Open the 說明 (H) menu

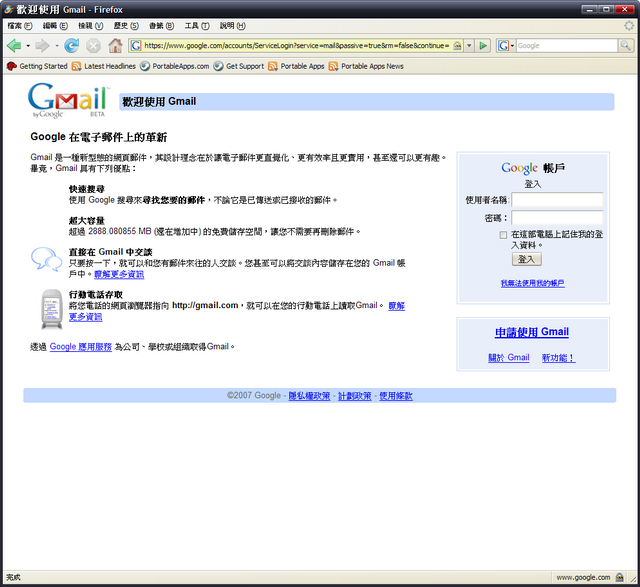click(x=232, y=26)
